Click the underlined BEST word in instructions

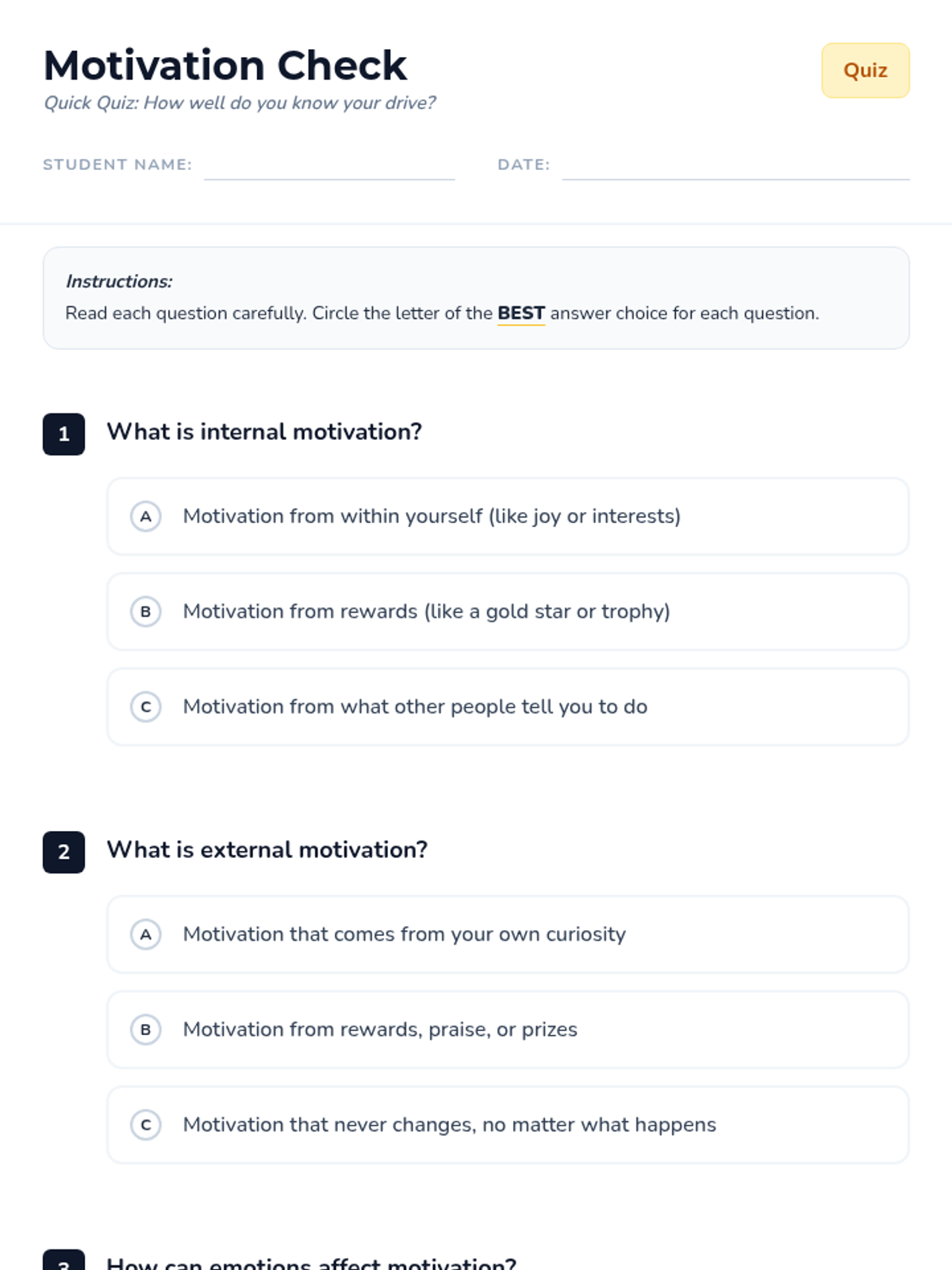click(x=521, y=314)
